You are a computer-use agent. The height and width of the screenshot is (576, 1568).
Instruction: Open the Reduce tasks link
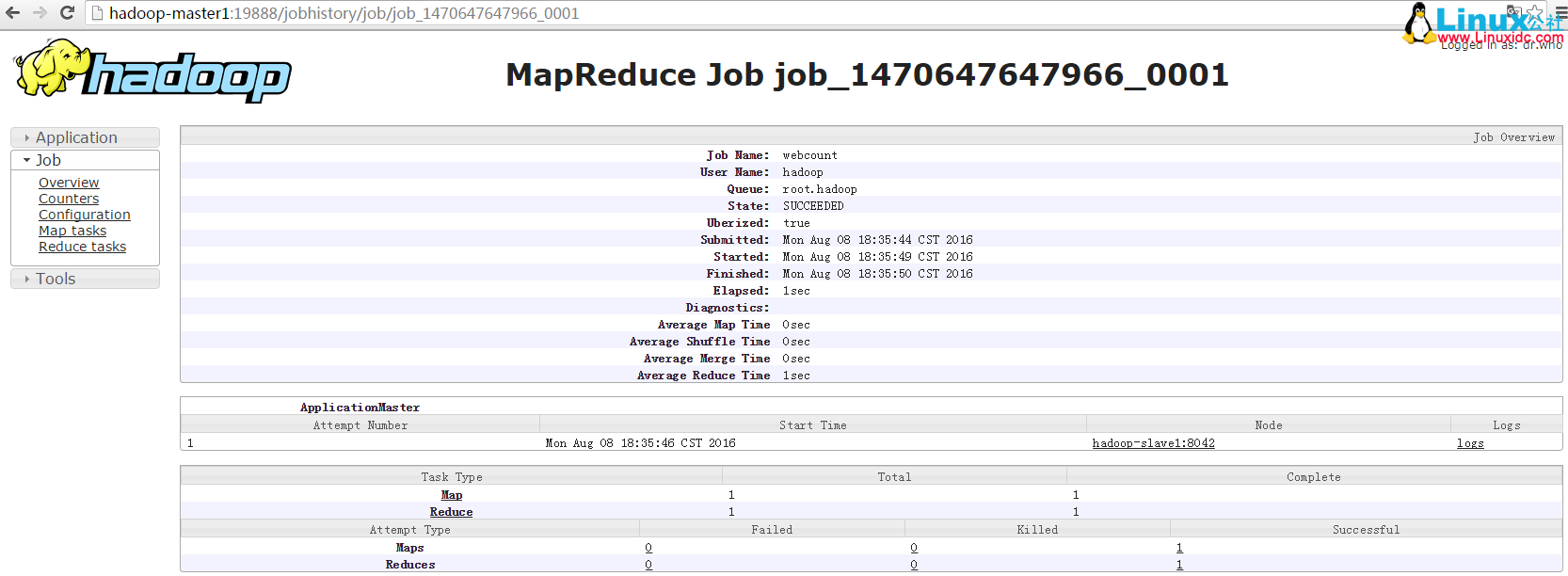coord(82,247)
